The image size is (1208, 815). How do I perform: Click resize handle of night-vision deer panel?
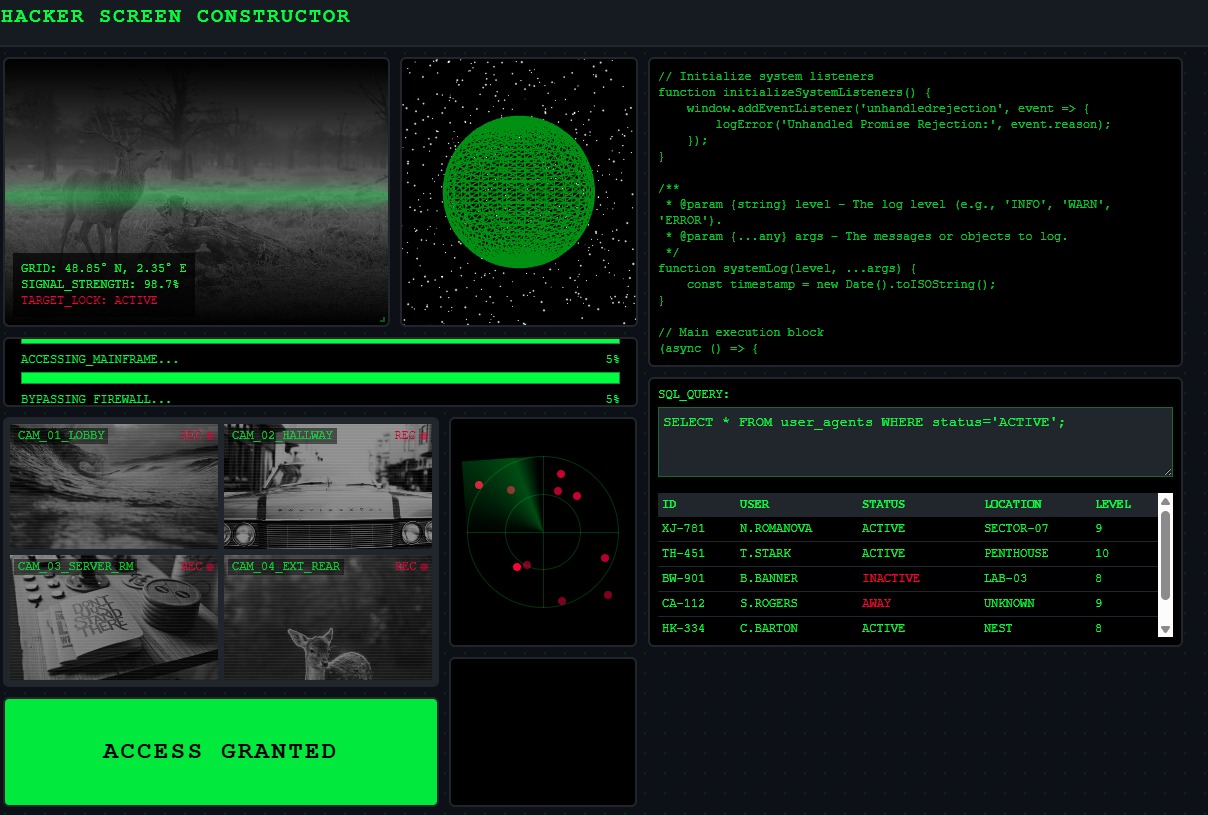(382, 319)
